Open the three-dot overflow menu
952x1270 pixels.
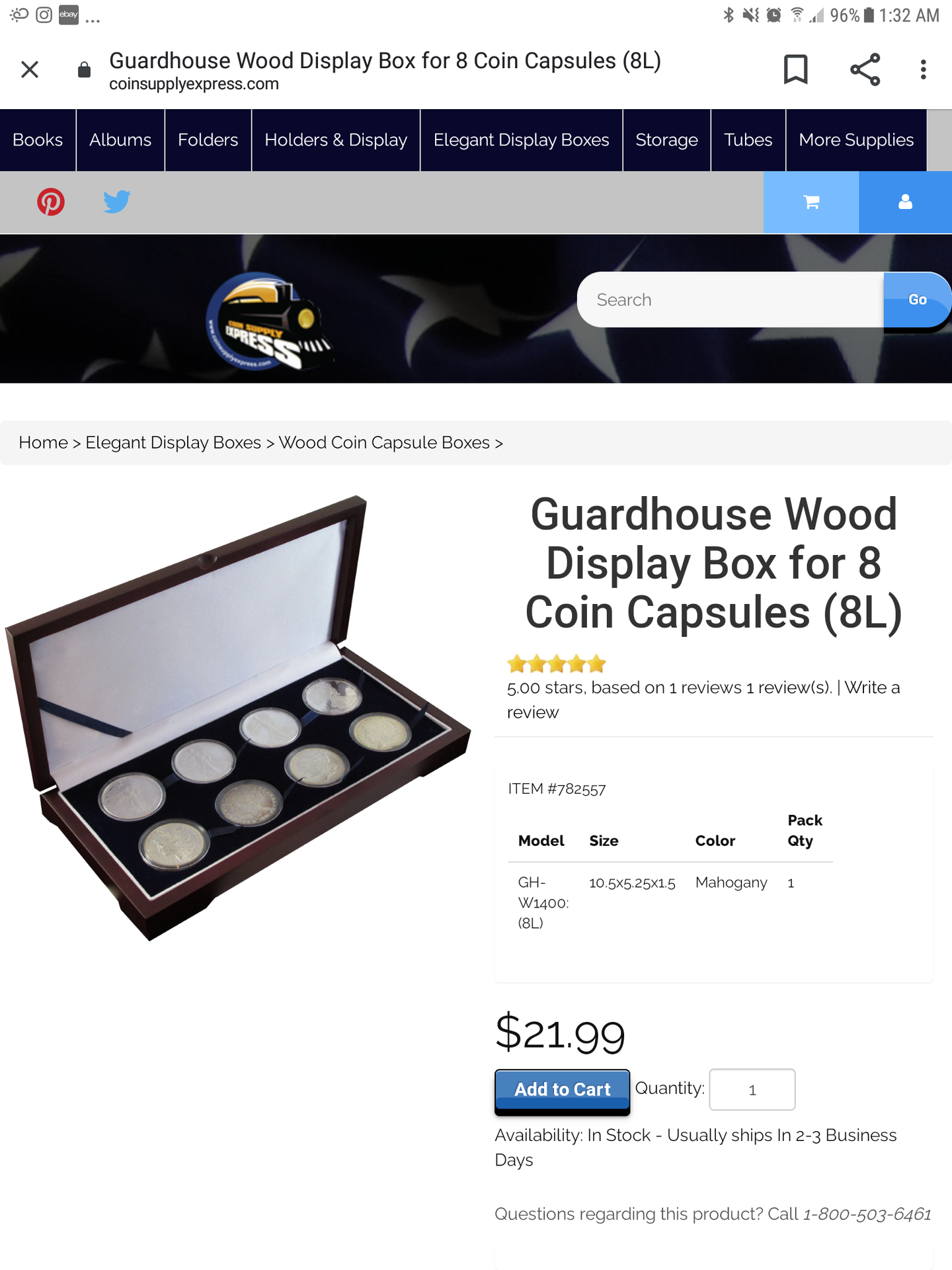point(923,69)
